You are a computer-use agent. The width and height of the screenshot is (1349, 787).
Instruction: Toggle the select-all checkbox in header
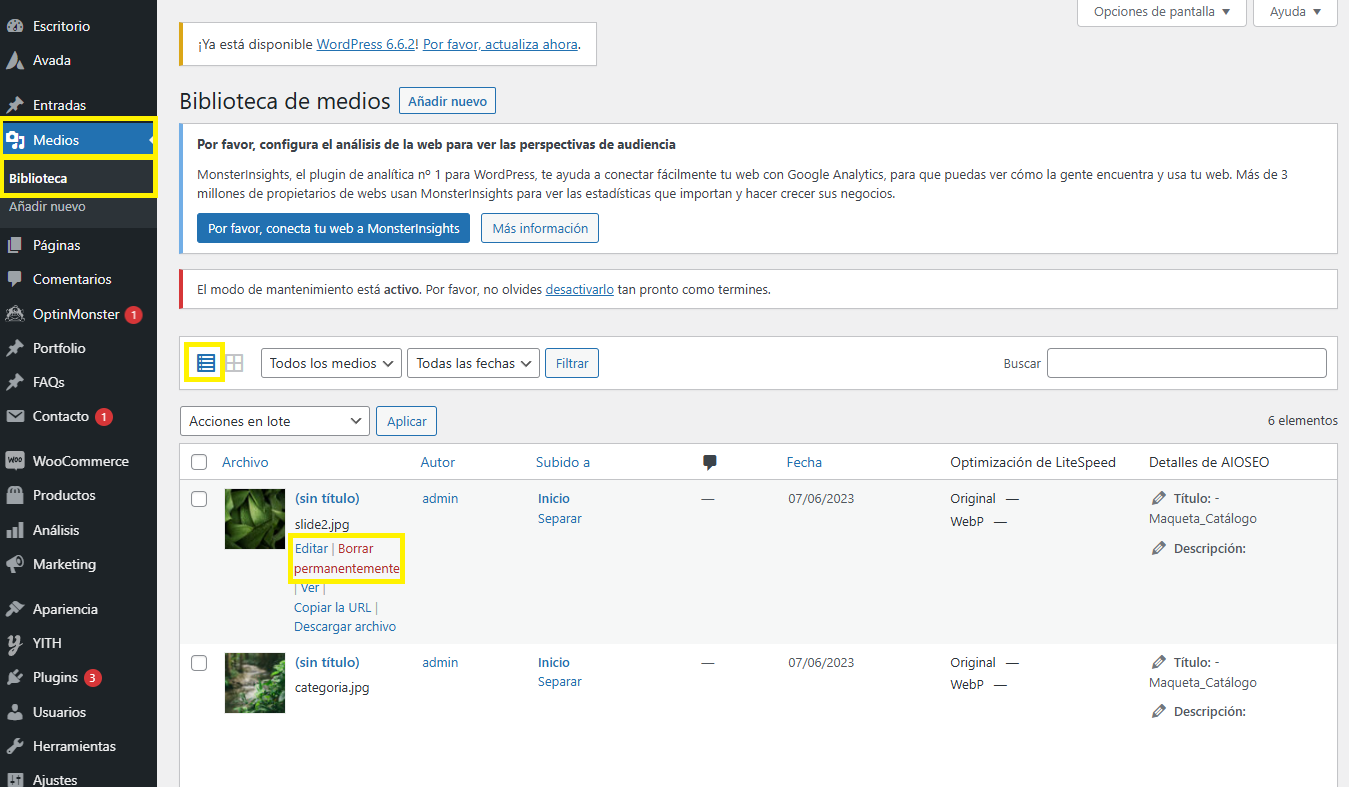click(199, 462)
